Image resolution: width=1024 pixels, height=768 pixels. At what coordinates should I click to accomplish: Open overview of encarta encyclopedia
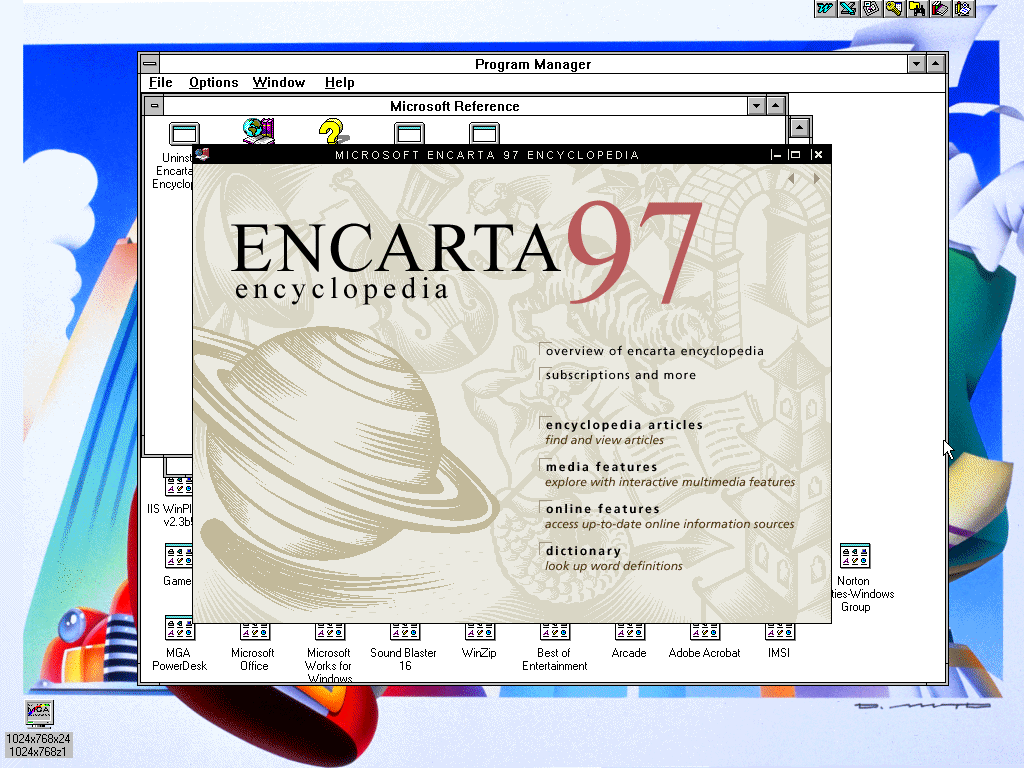(654, 351)
